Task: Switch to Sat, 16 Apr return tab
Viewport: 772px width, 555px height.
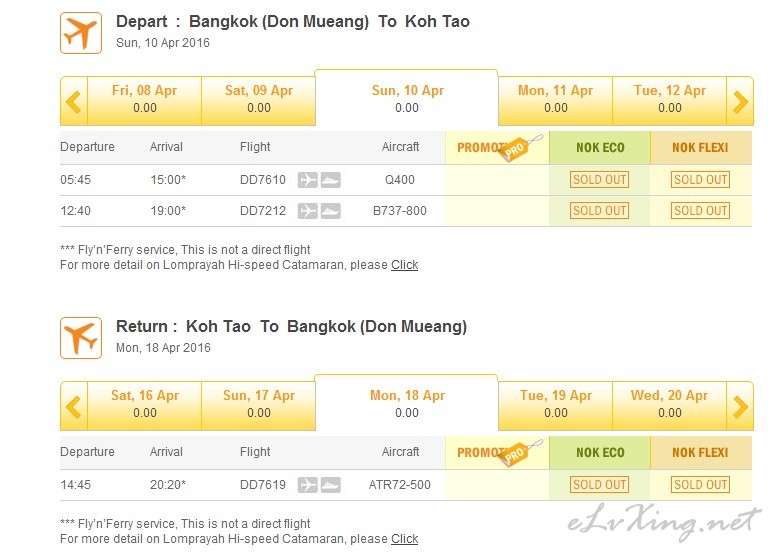Action: coord(144,405)
